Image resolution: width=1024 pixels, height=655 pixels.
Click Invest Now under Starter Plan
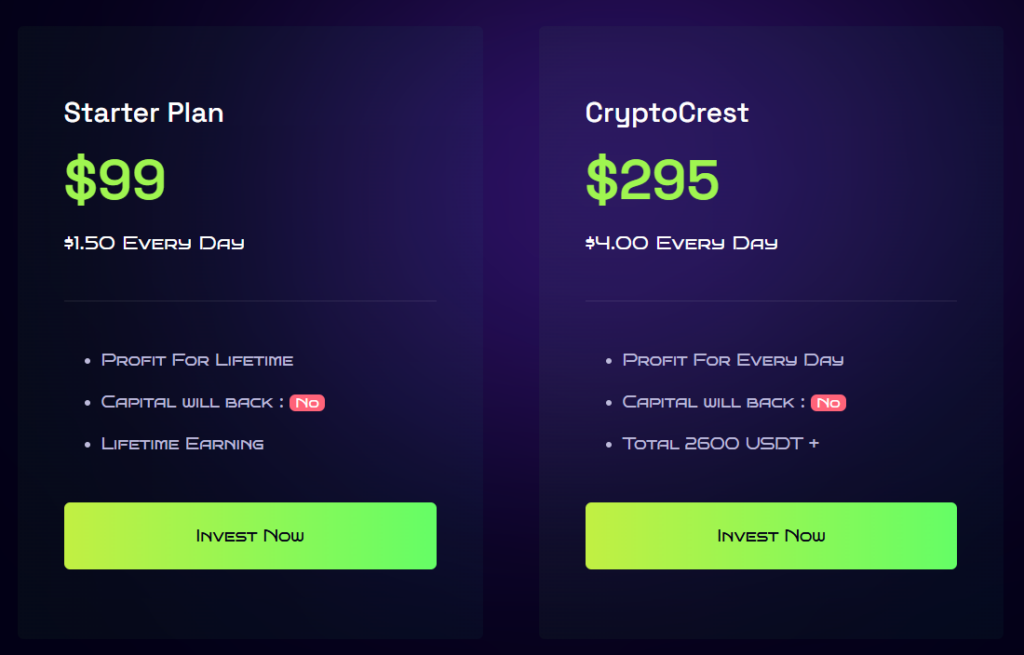[250, 536]
